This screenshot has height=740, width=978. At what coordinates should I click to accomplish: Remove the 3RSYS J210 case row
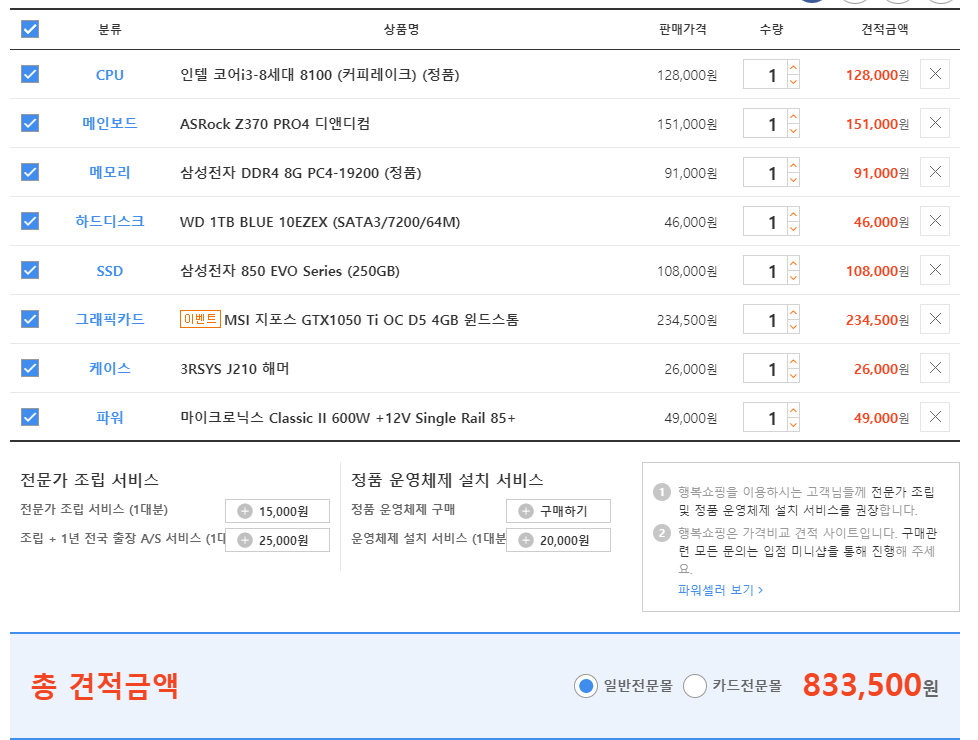(934, 368)
